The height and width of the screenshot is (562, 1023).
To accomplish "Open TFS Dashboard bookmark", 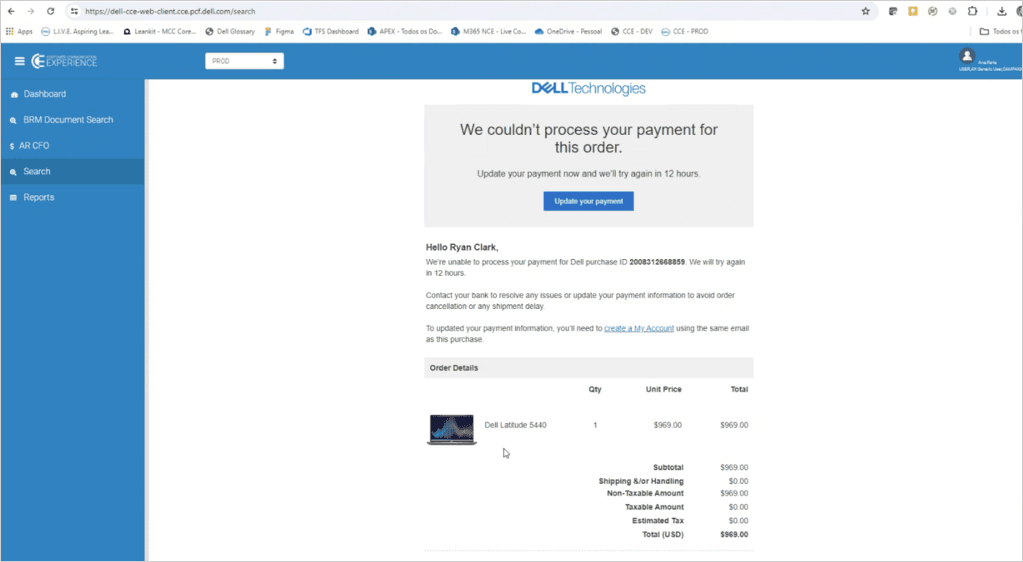I will pyautogui.click(x=331, y=31).
